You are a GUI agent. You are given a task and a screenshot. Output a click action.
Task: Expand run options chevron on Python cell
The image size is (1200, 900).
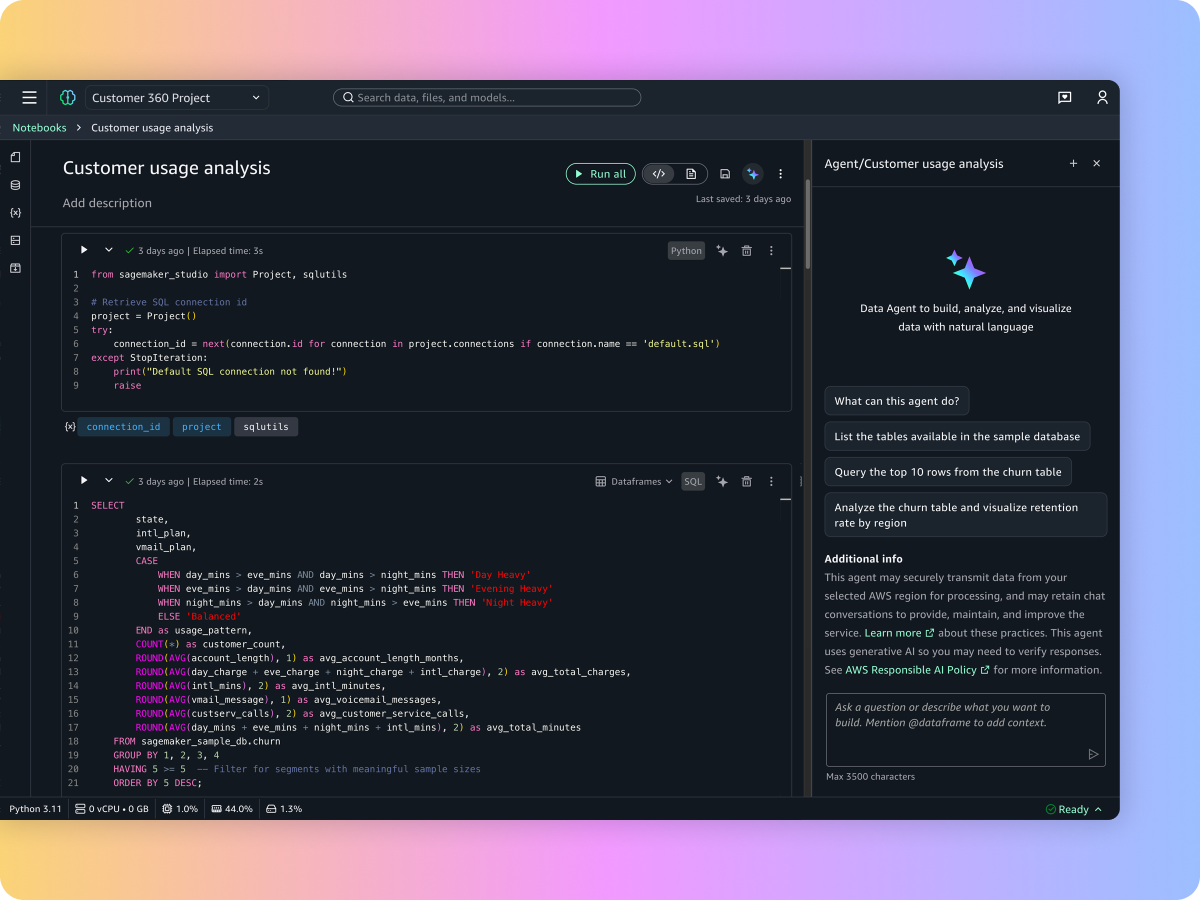coord(109,250)
